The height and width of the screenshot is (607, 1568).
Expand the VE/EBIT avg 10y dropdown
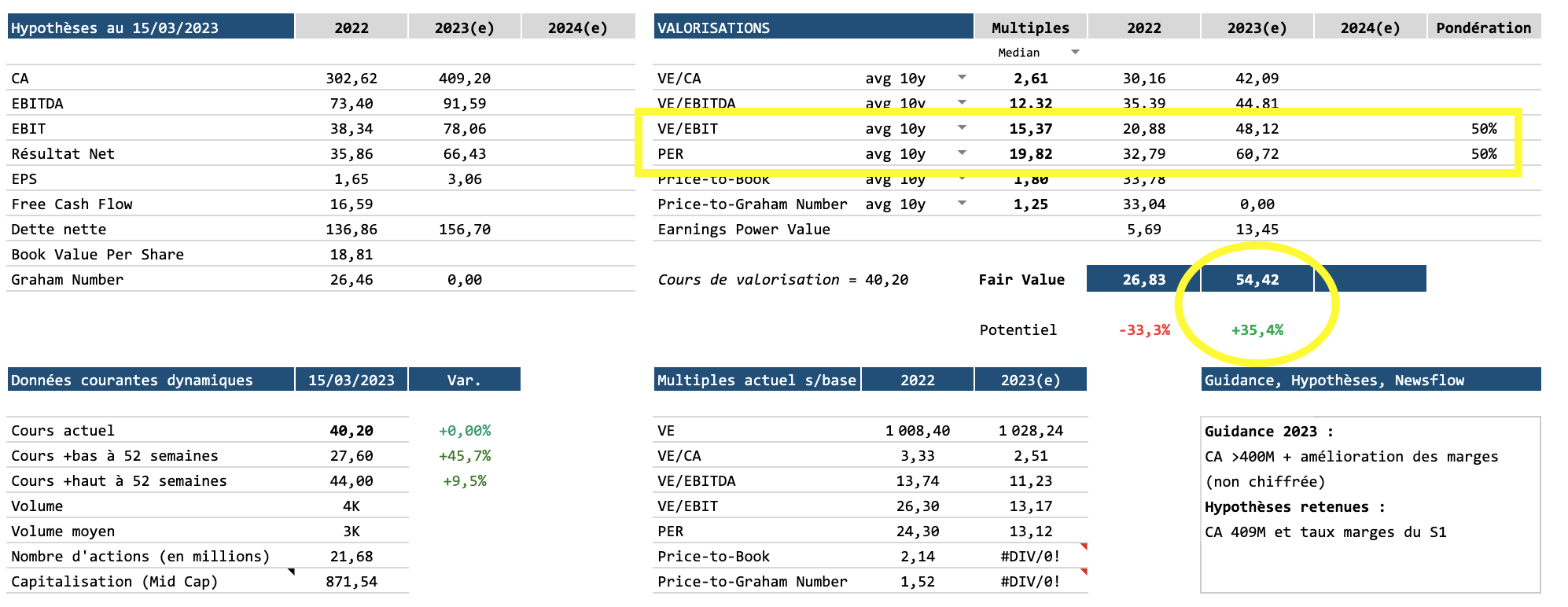[x=962, y=127]
